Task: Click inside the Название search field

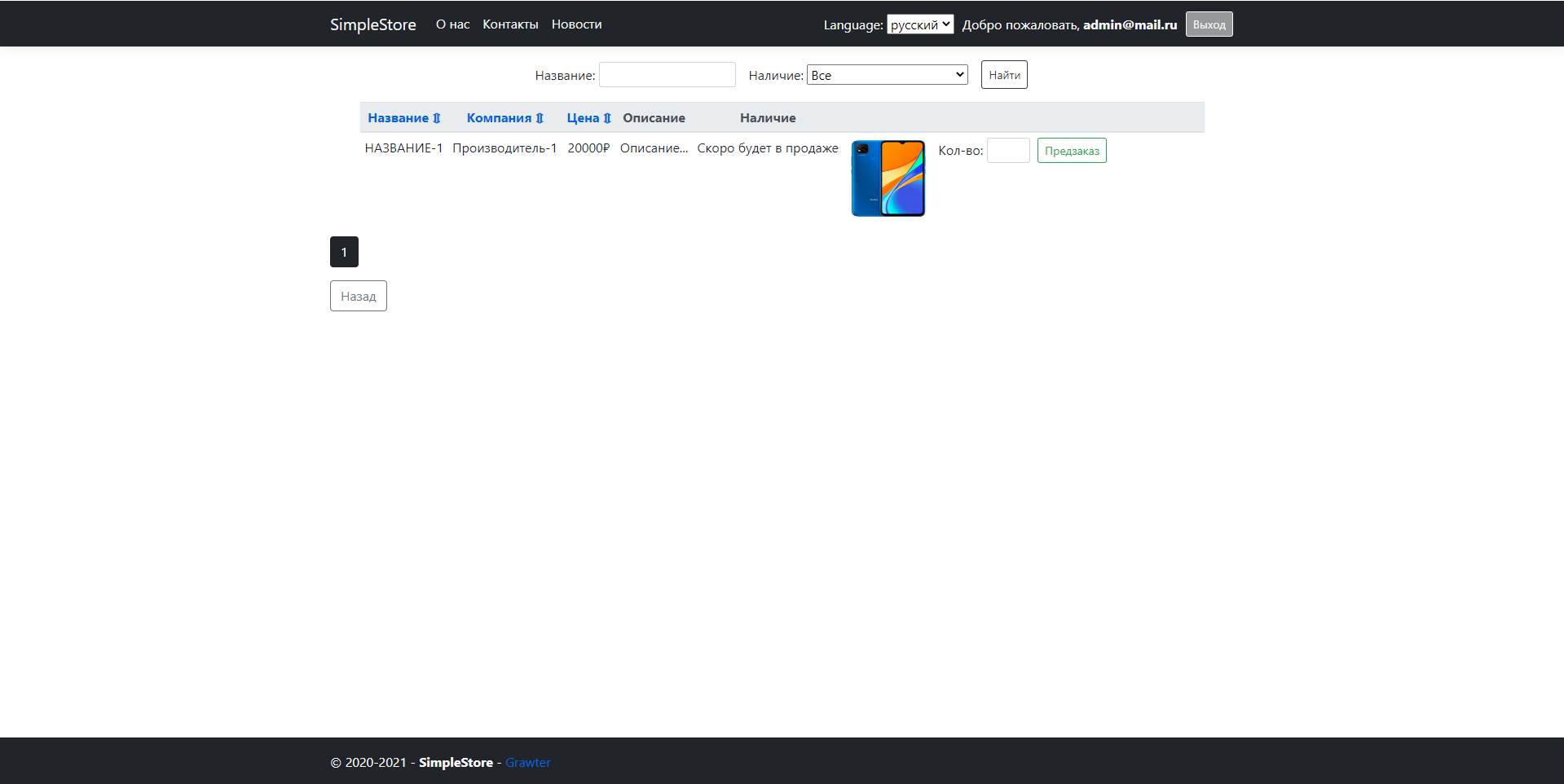Action: tap(667, 74)
